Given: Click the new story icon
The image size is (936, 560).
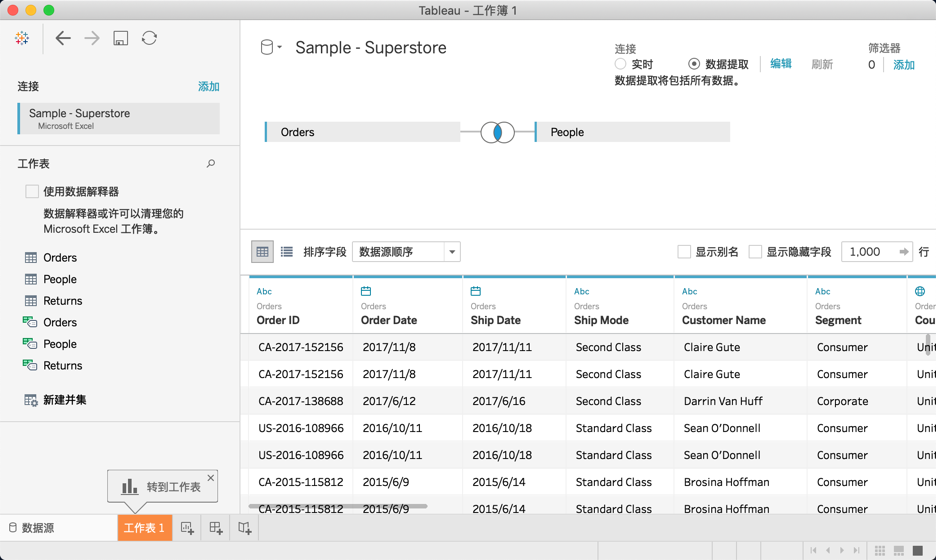Looking at the screenshot, I should pos(244,528).
